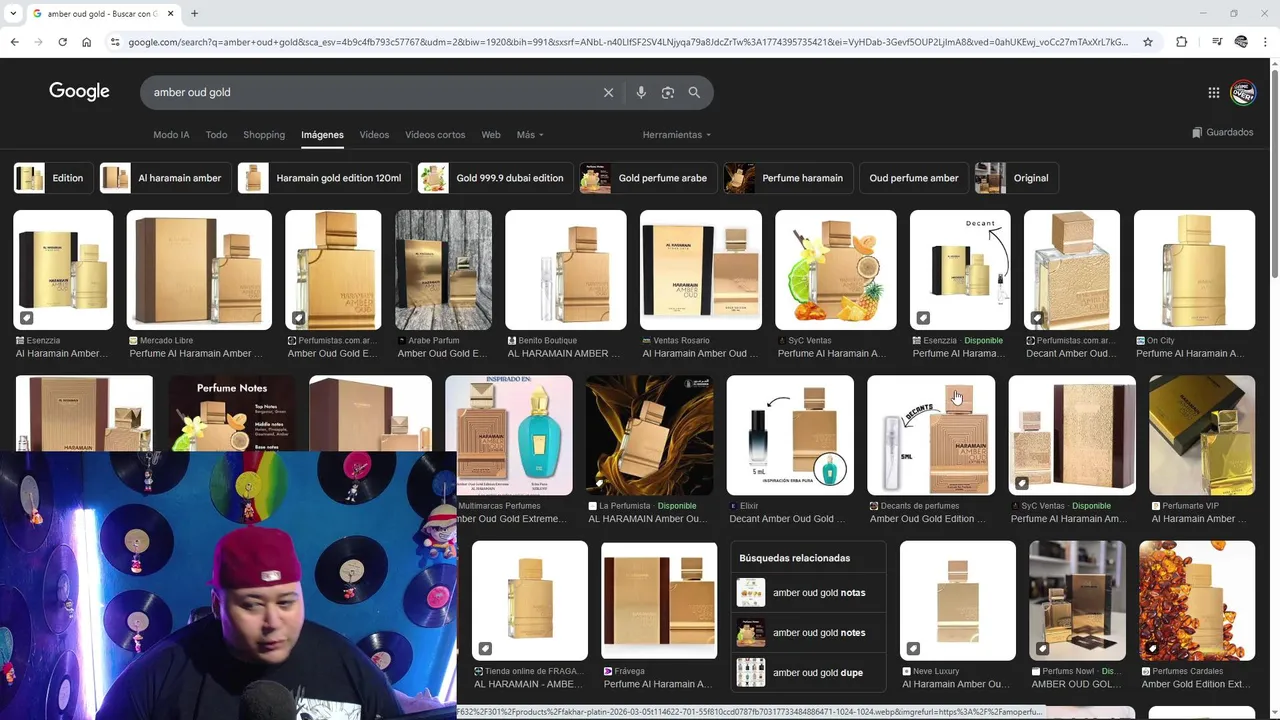Screen dimensions: 1280x720
Task: Open the Google account avatar
Action: point(1243,92)
